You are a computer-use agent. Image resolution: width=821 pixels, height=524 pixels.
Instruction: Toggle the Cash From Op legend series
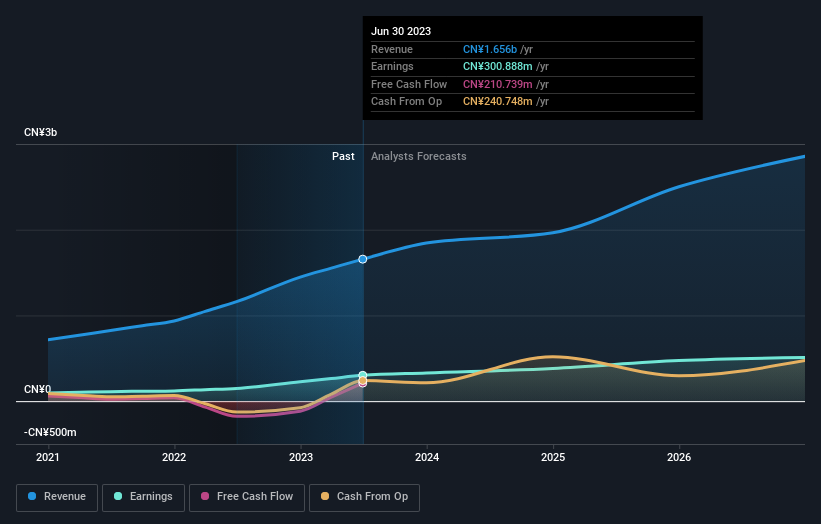click(x=364, y=497)
